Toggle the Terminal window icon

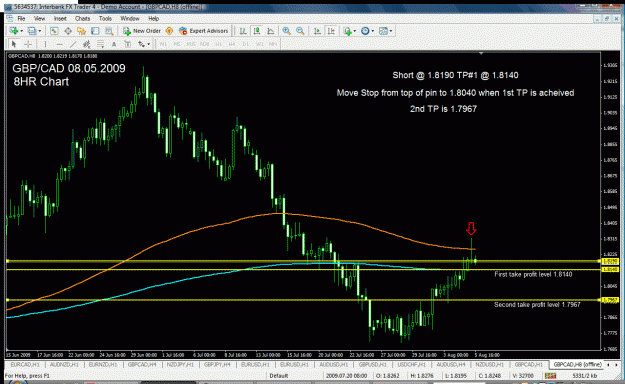[95, 31]
